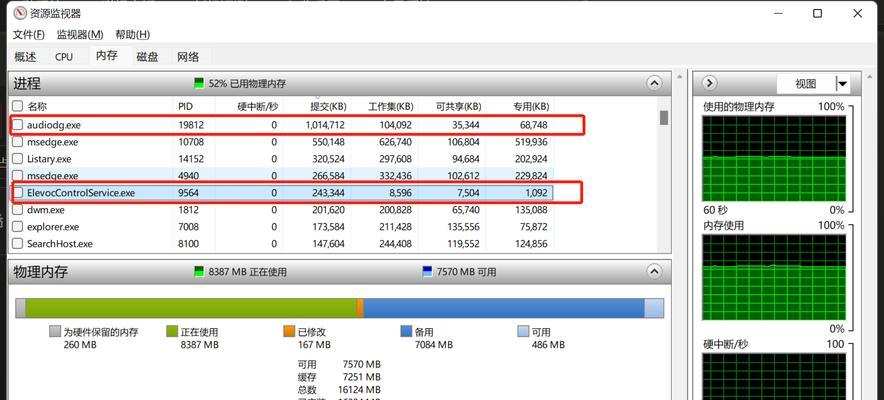Click the gray 为硬件保留的内存 legend swatch

[55, 331]
